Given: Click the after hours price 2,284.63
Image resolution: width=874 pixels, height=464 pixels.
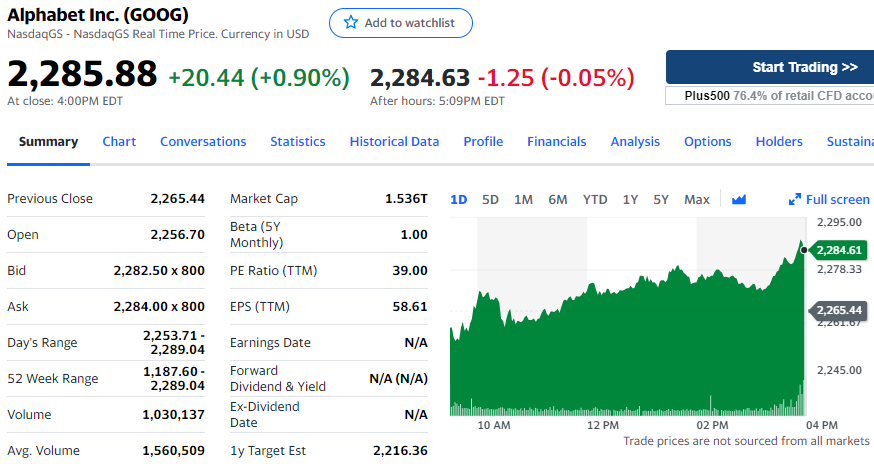Looking at the screenshot, I should (x=420, y=78).
